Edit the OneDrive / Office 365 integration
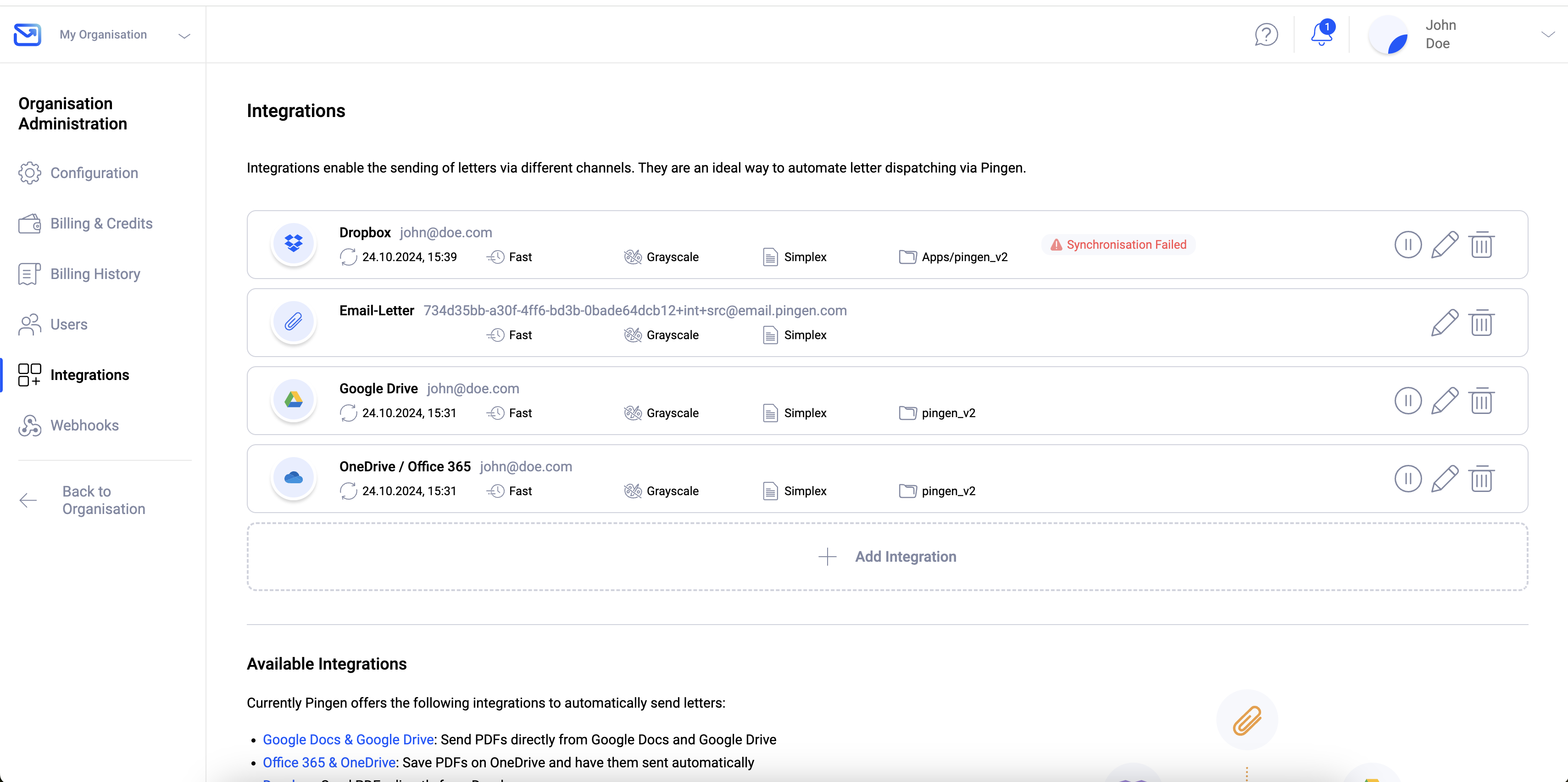This screenshot has height=782, width=1568. [x=1445, y=479]
